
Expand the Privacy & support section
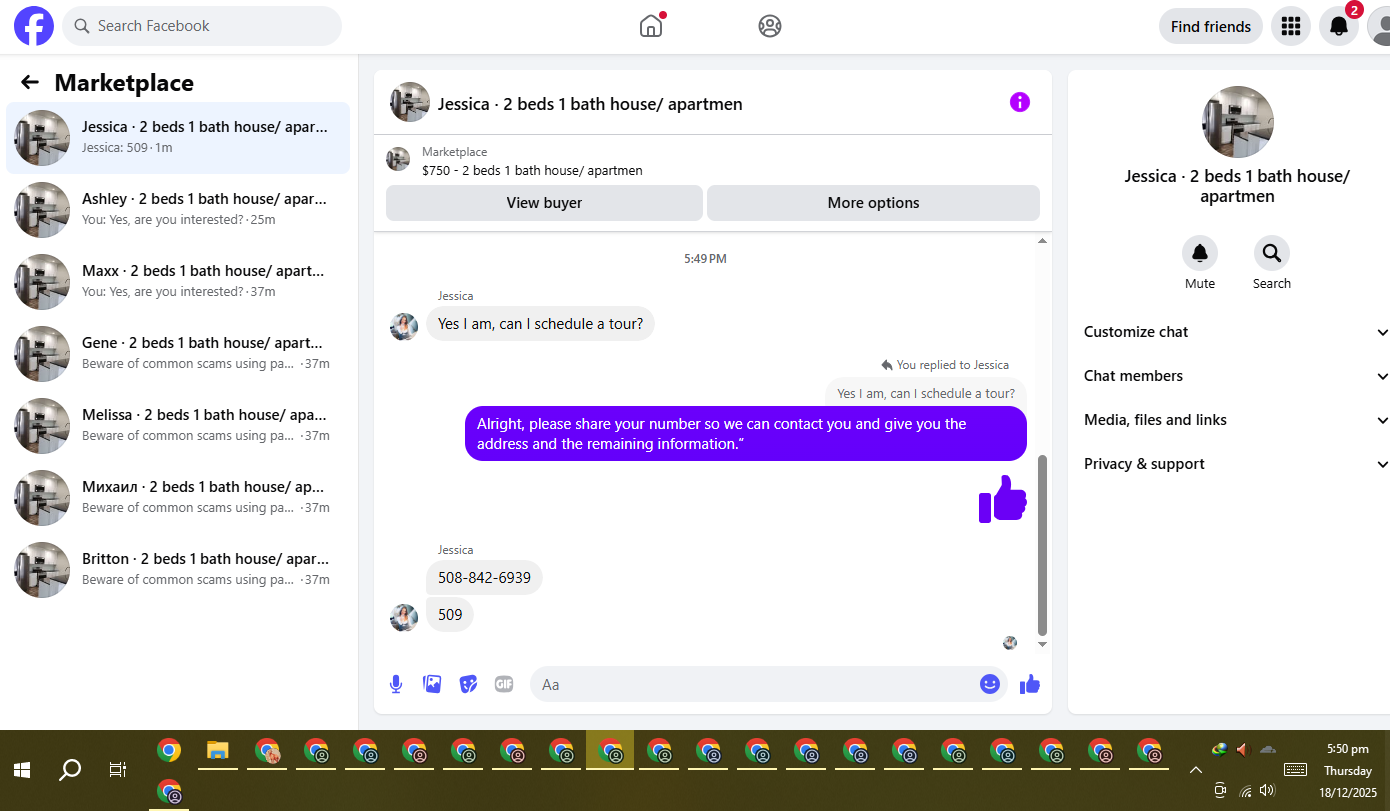click(x=1236, y=464)
